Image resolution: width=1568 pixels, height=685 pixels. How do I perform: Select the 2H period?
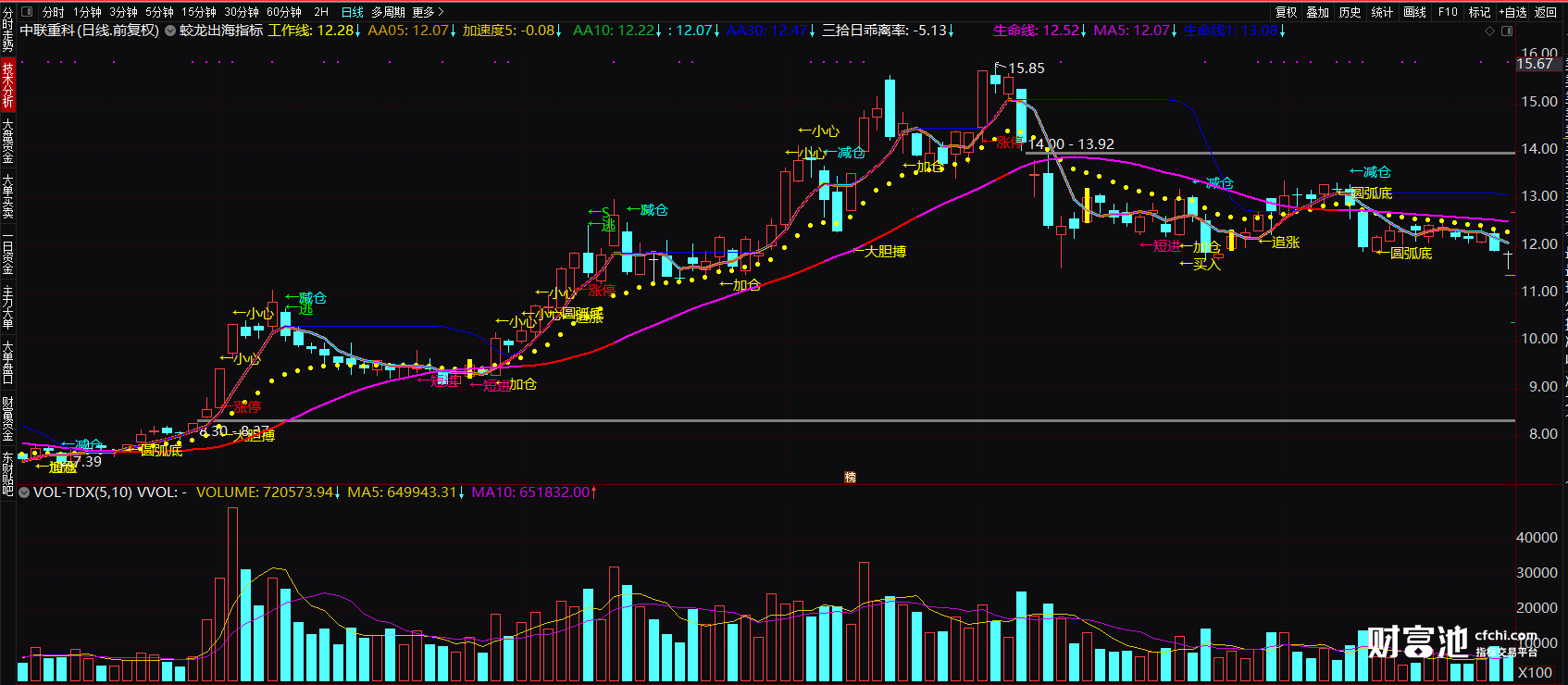coord(320,12)
